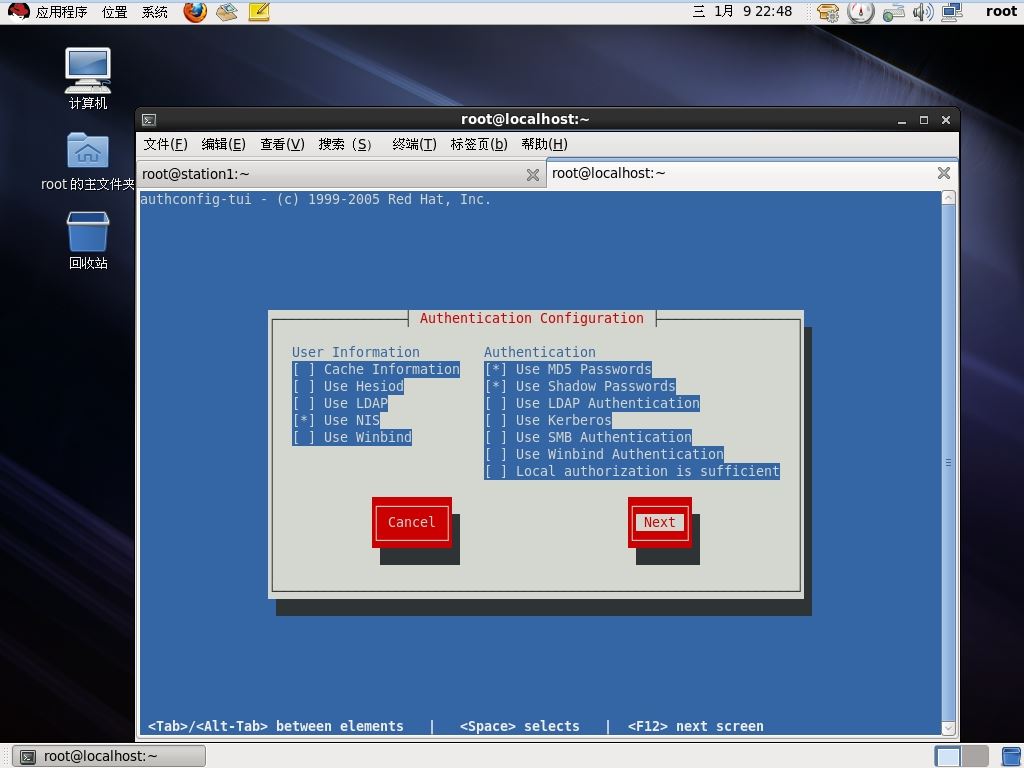Open the Trash desktop icon
Viewport: 1024px width, 768px height.
tap(88, 240)
